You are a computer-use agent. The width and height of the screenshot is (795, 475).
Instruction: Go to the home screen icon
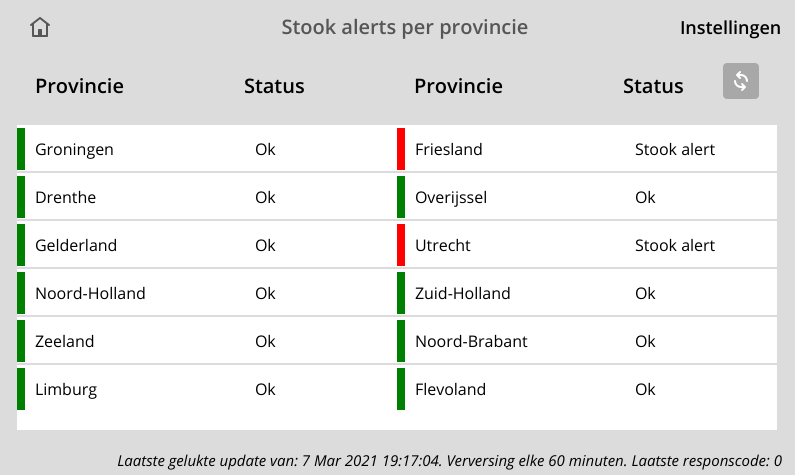[40, 27]
